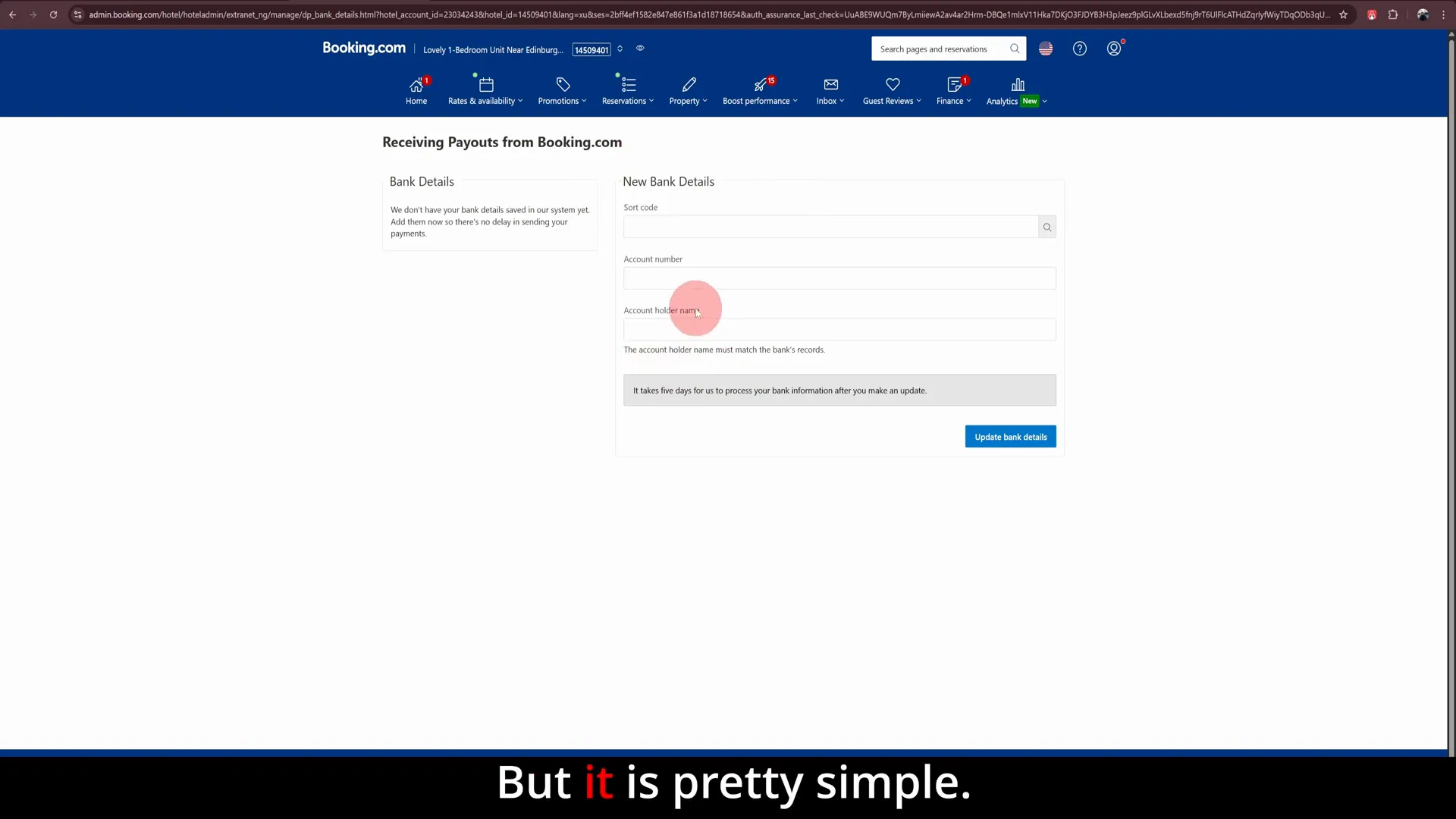Click the Booking.com logo
The image size is (1456, 819).
coord(364,48)
